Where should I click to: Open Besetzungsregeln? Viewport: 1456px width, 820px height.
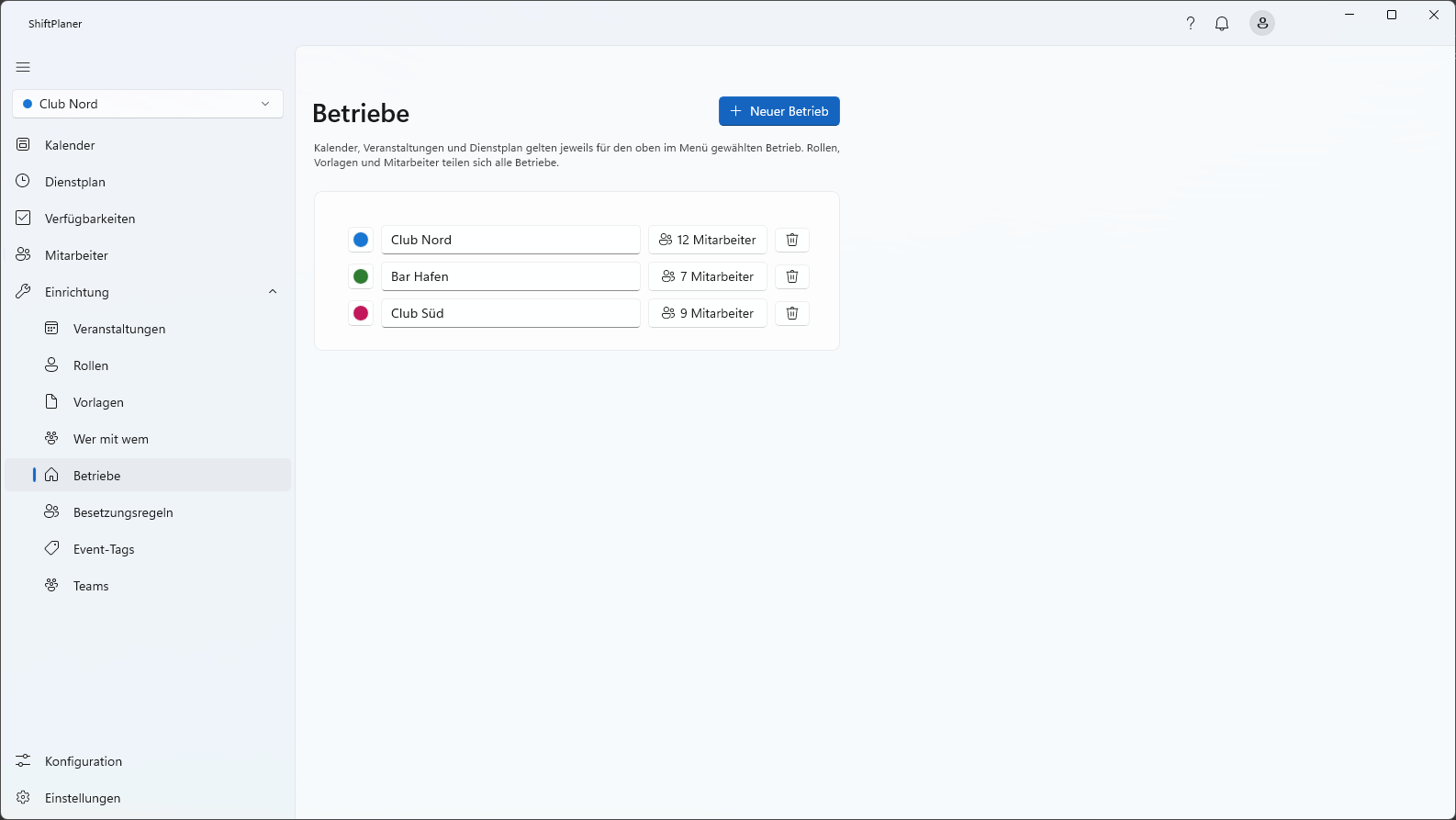point(148,512)
